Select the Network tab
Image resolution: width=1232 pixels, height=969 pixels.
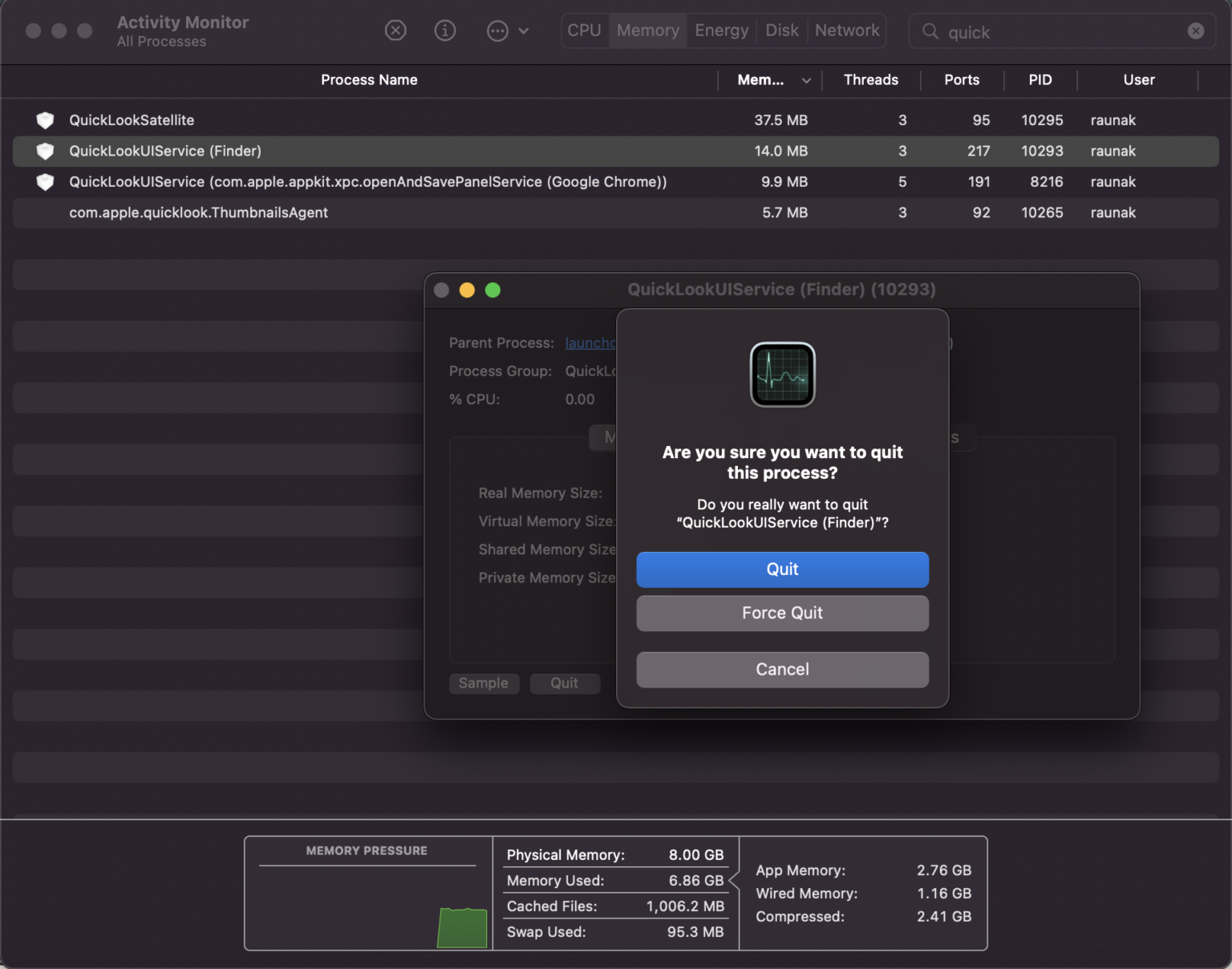(847, 30)
